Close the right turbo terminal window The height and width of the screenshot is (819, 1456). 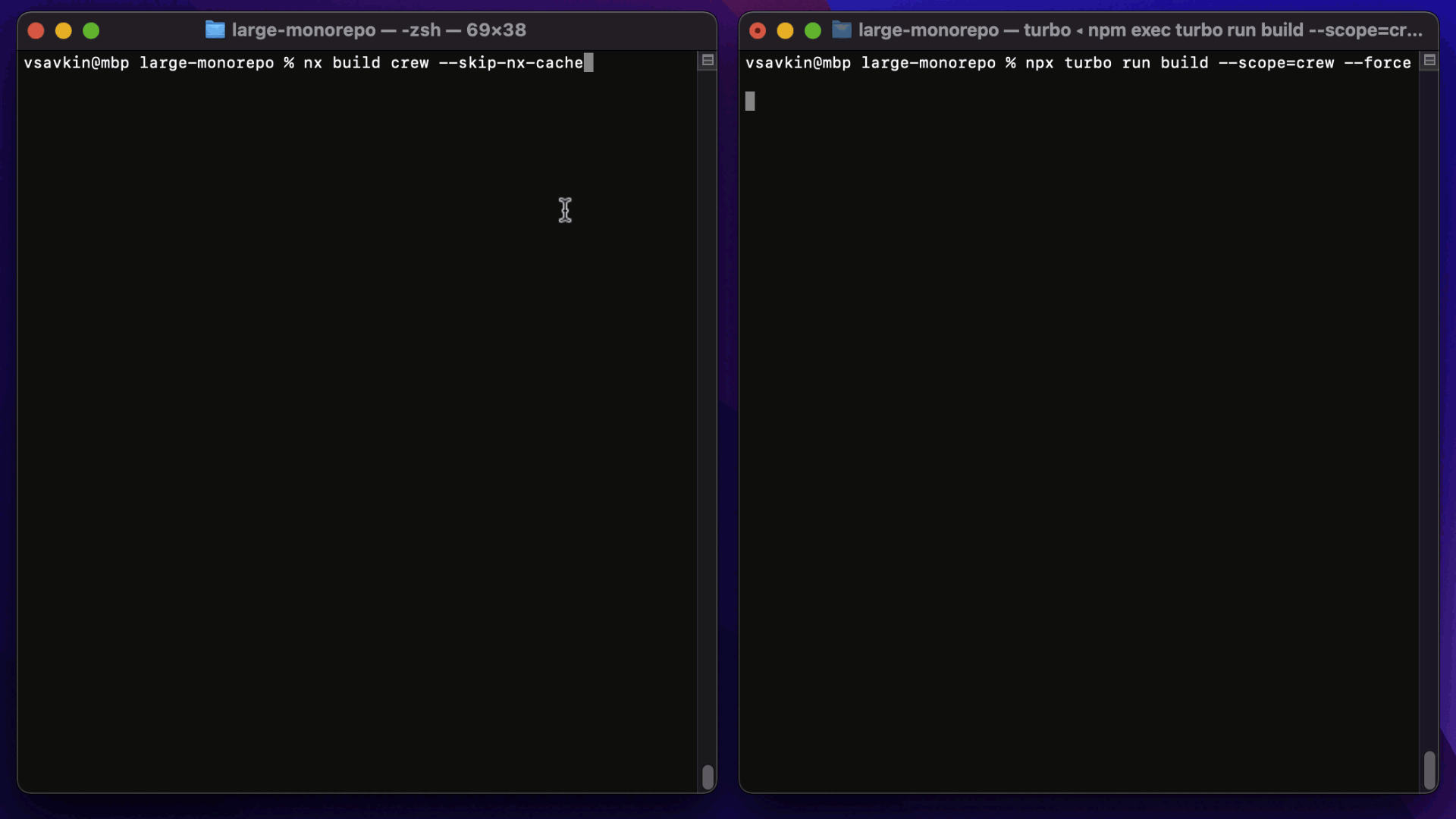tap(758, 30)
